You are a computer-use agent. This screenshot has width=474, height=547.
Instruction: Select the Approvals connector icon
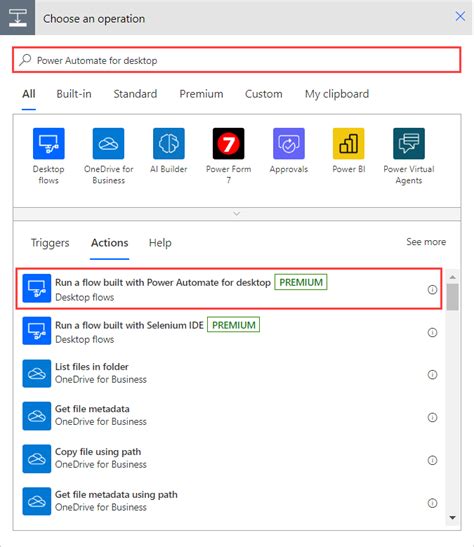289,143
